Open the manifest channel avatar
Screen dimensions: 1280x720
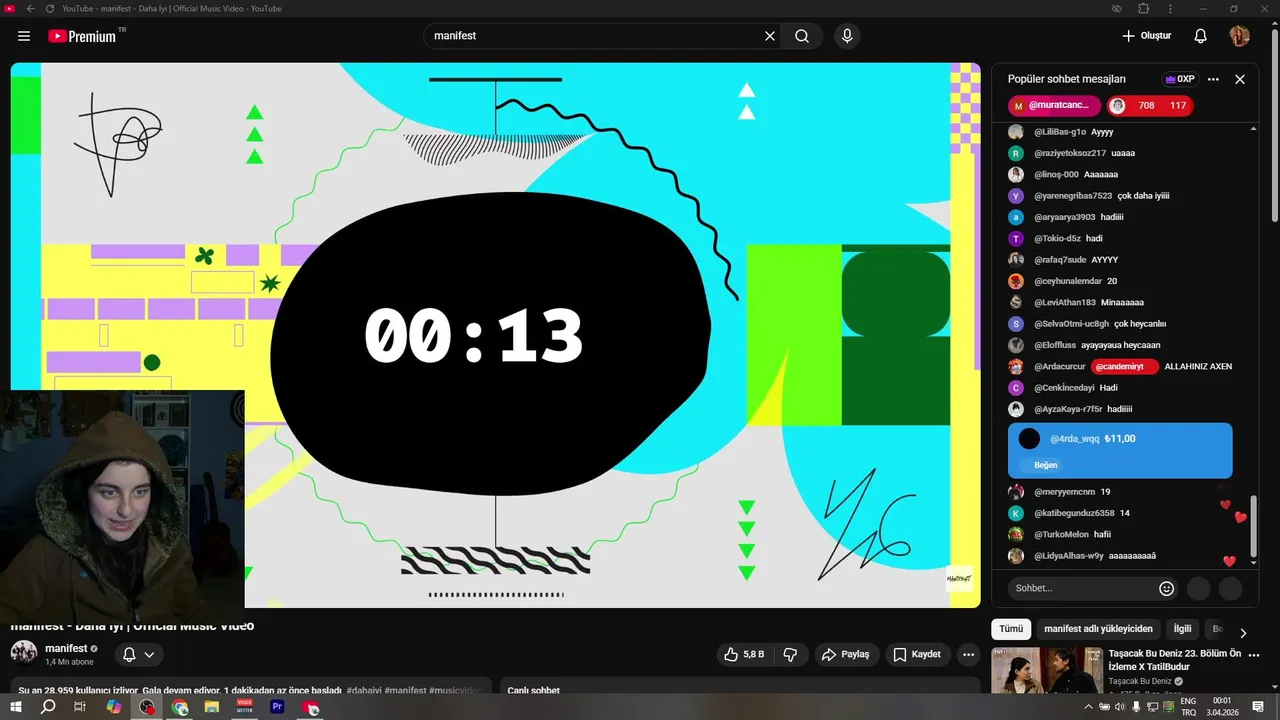24,653
